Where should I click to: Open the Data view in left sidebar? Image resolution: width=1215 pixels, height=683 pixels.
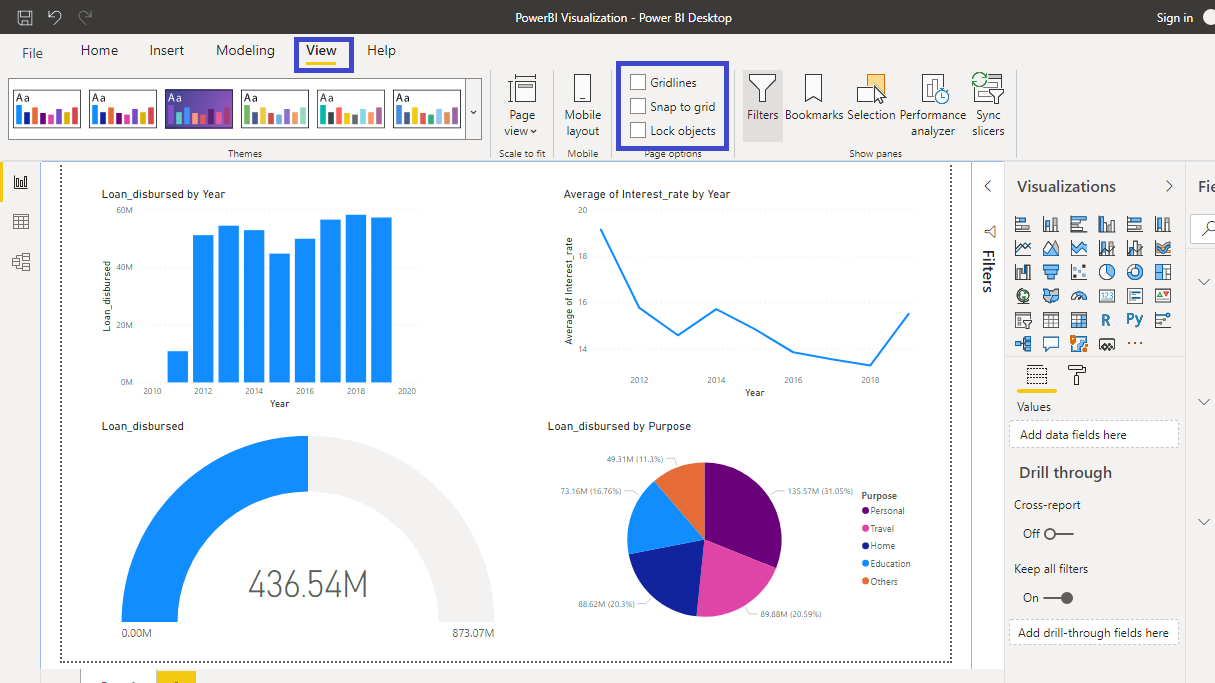21,222
